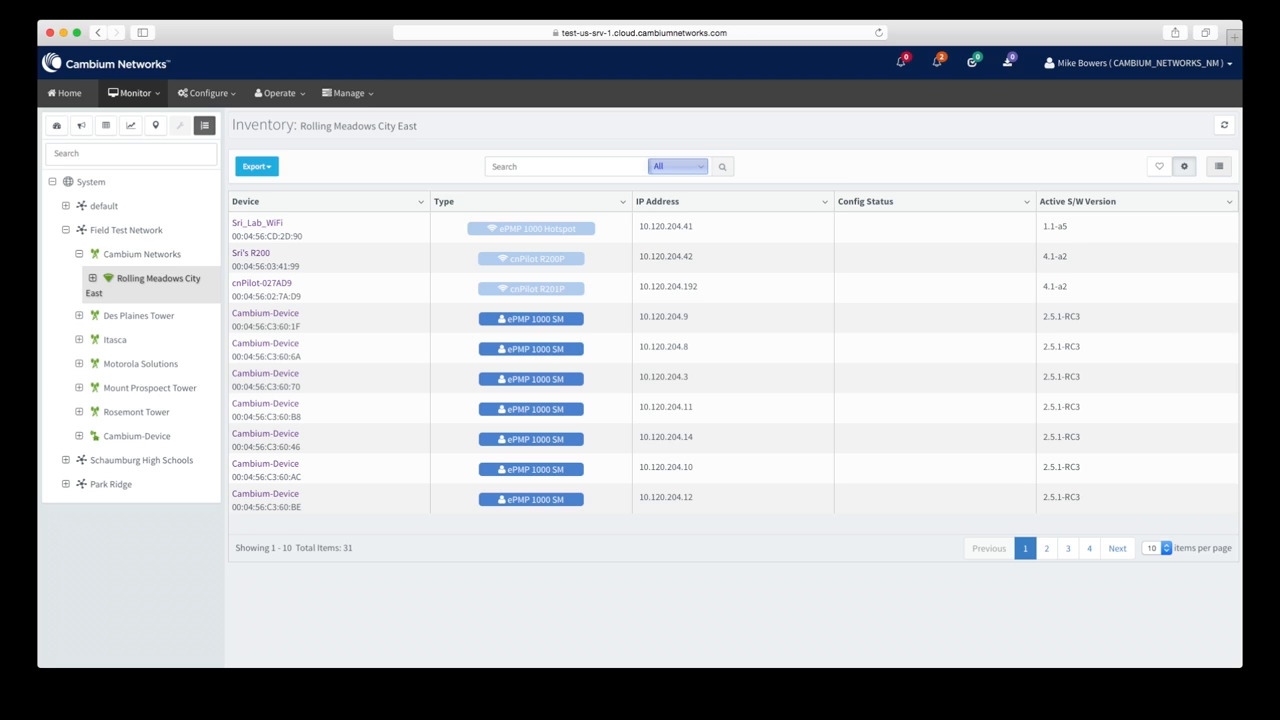Viewport: 1280px width, 720px height.
Task: Open the Sri's R200 device link
Action: [251, 253]
